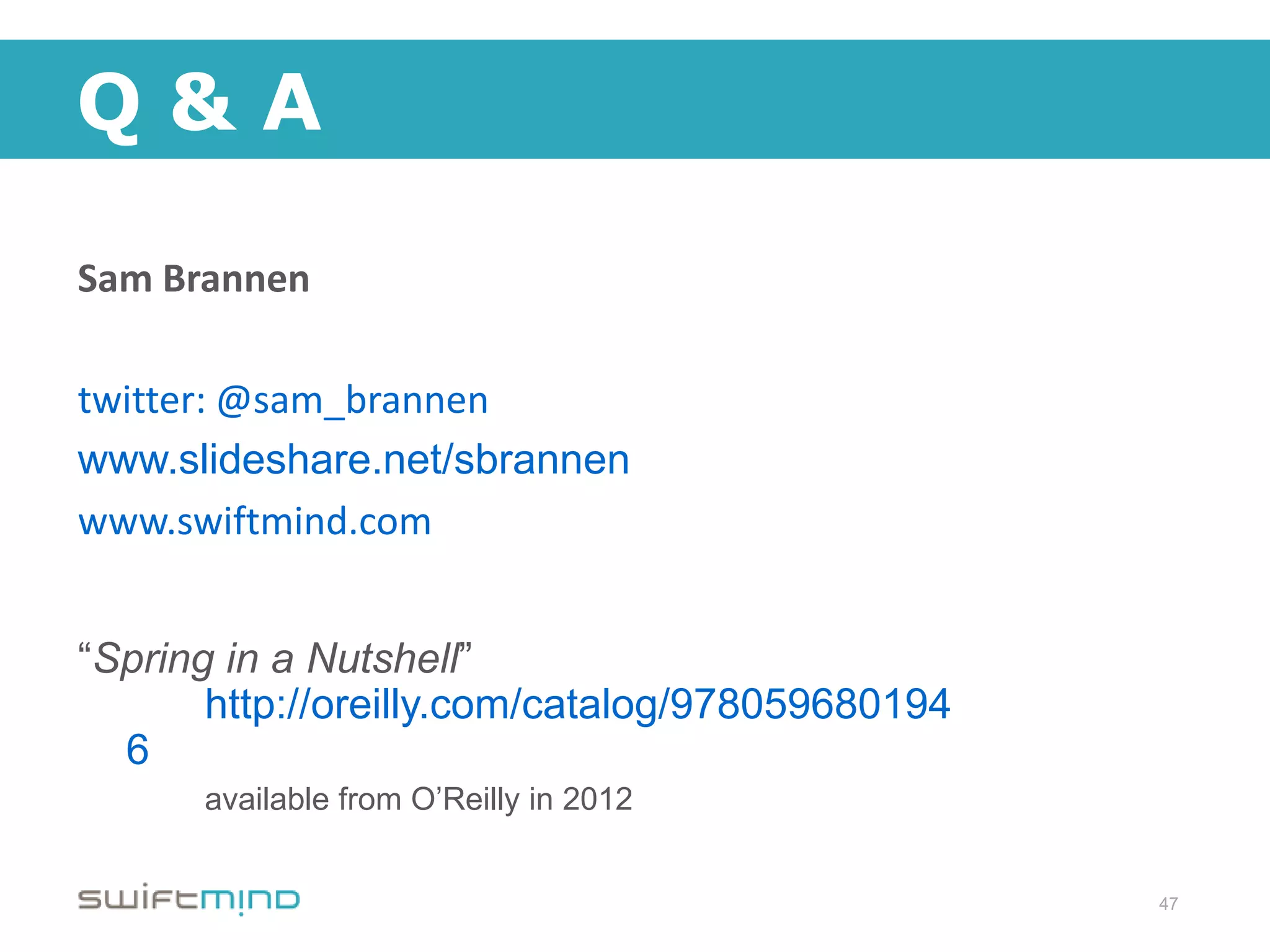Click the year 2012 in the availability note

[x=598, y=799]
